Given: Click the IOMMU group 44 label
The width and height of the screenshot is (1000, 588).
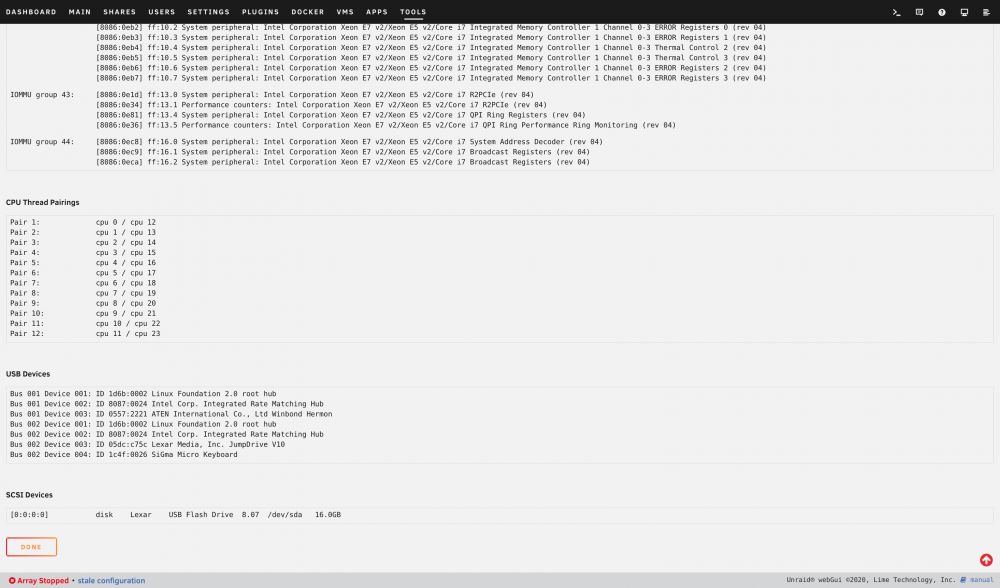Looking at the screenshot, I should [x=42, y=142].
